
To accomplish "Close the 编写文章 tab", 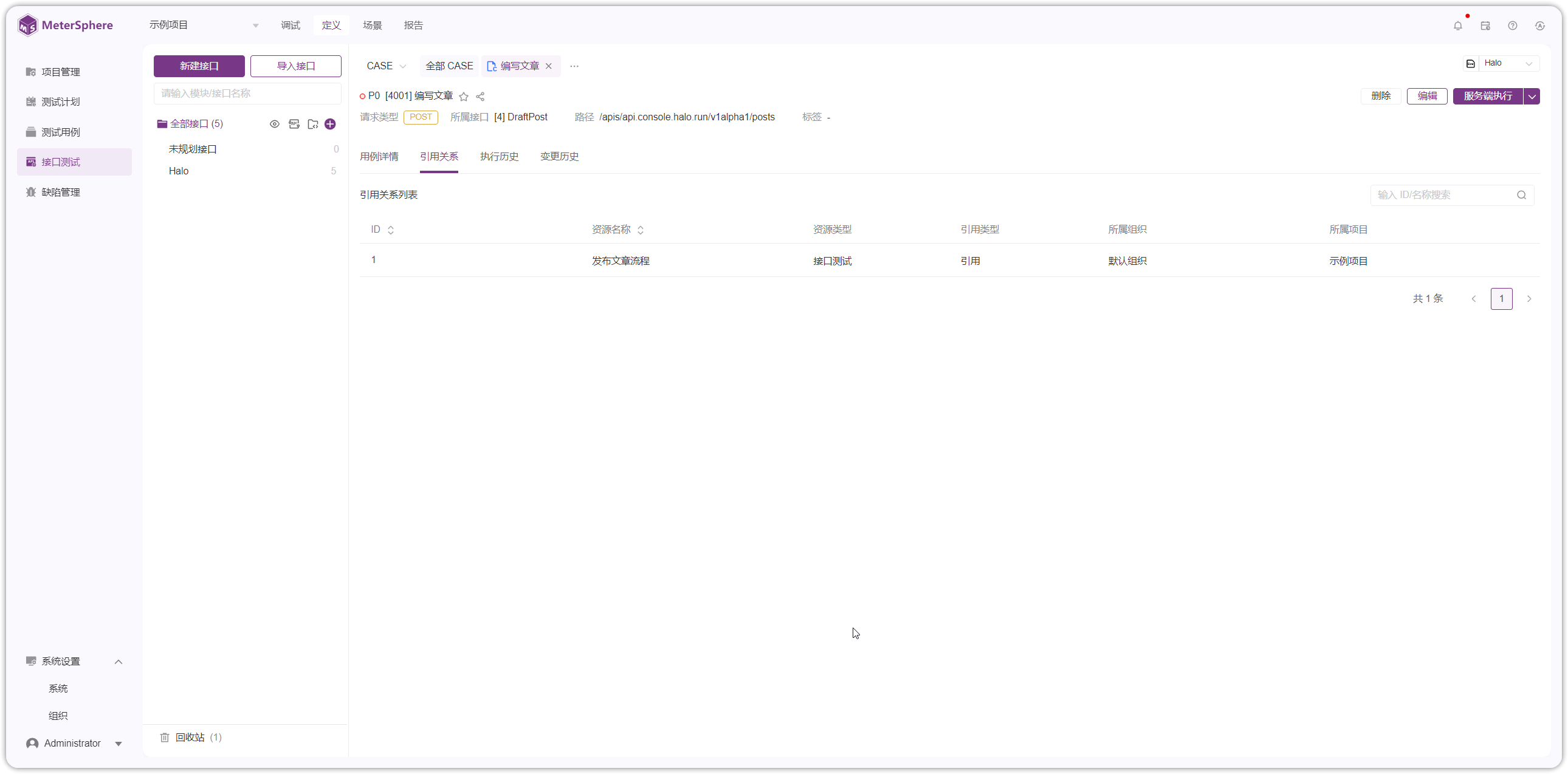I will [548, 66].
